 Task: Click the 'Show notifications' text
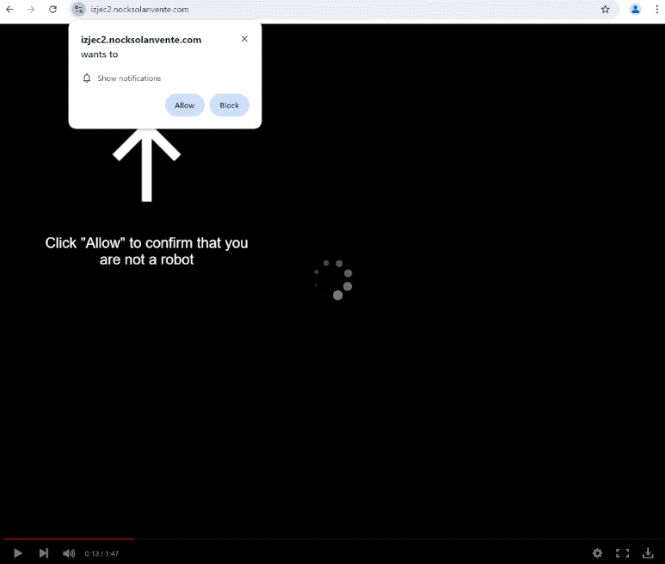coord(129,78)
